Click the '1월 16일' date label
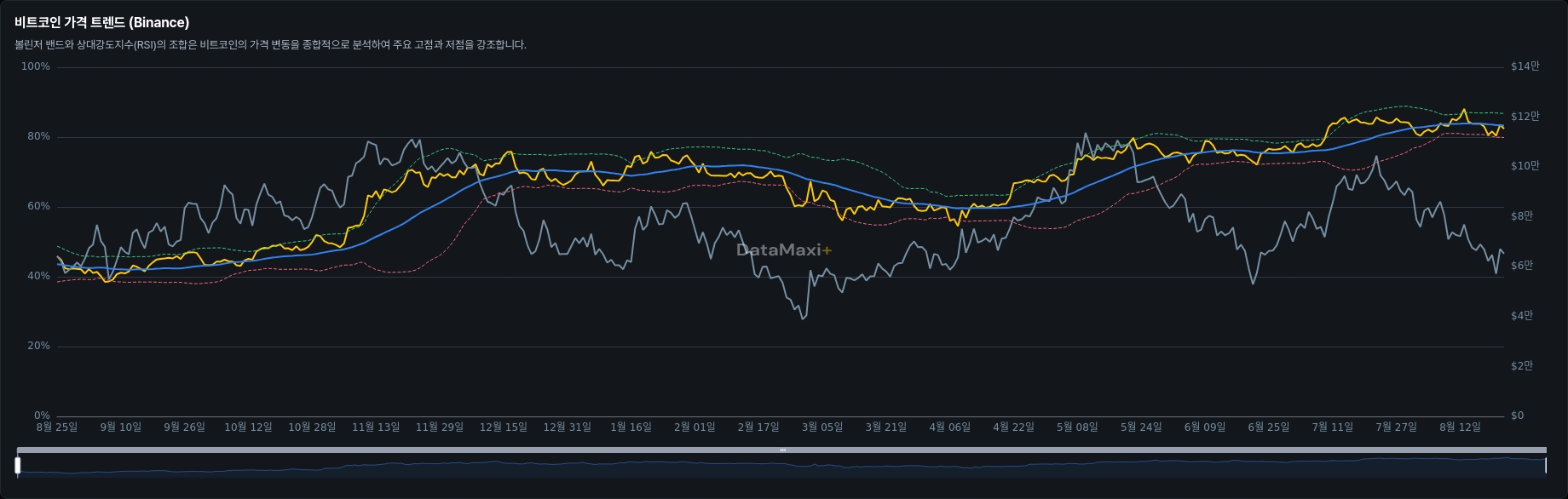 (631, 427)
